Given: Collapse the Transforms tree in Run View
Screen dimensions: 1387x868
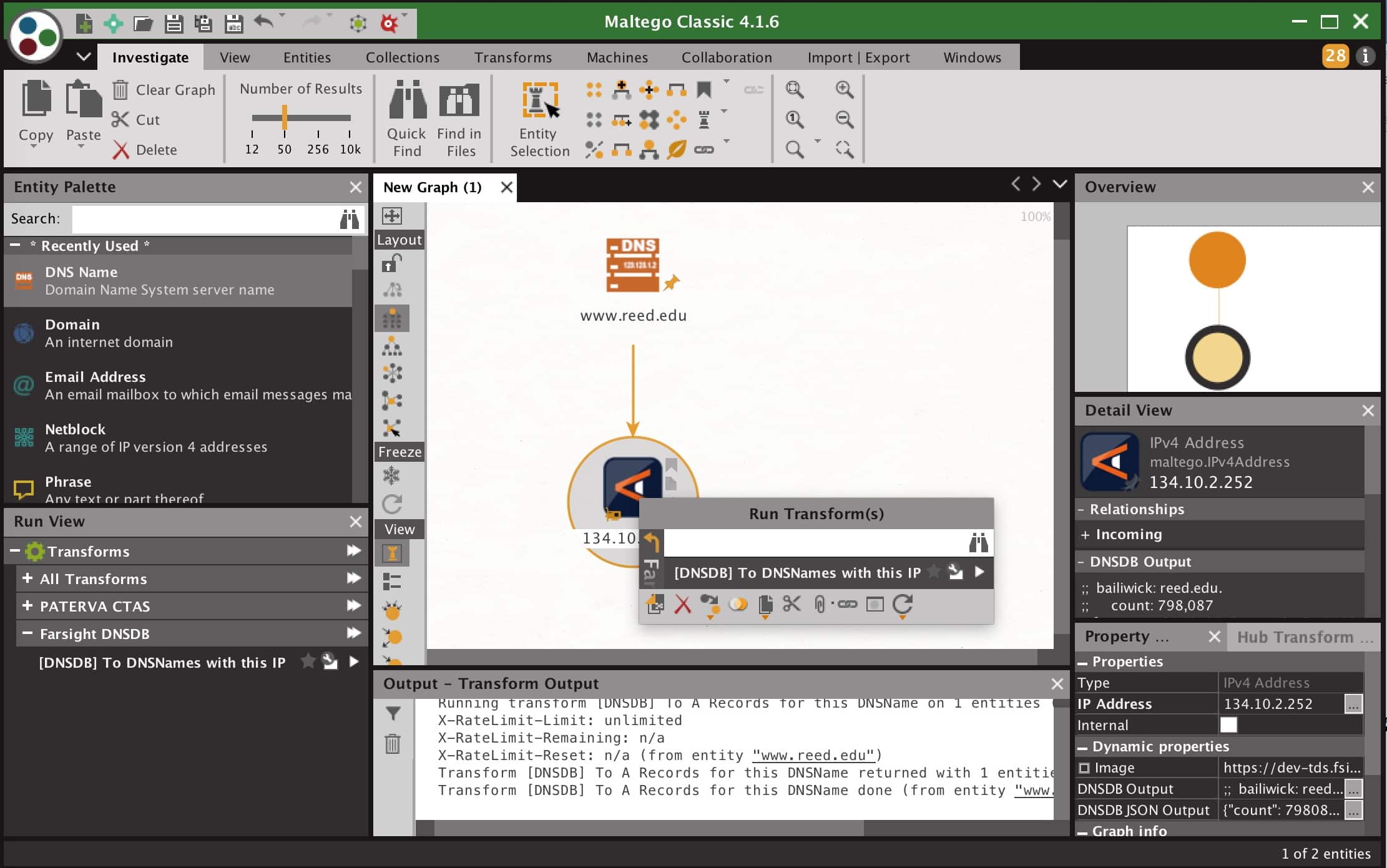Looking at the screenshot, I should (x=14, y=551).
